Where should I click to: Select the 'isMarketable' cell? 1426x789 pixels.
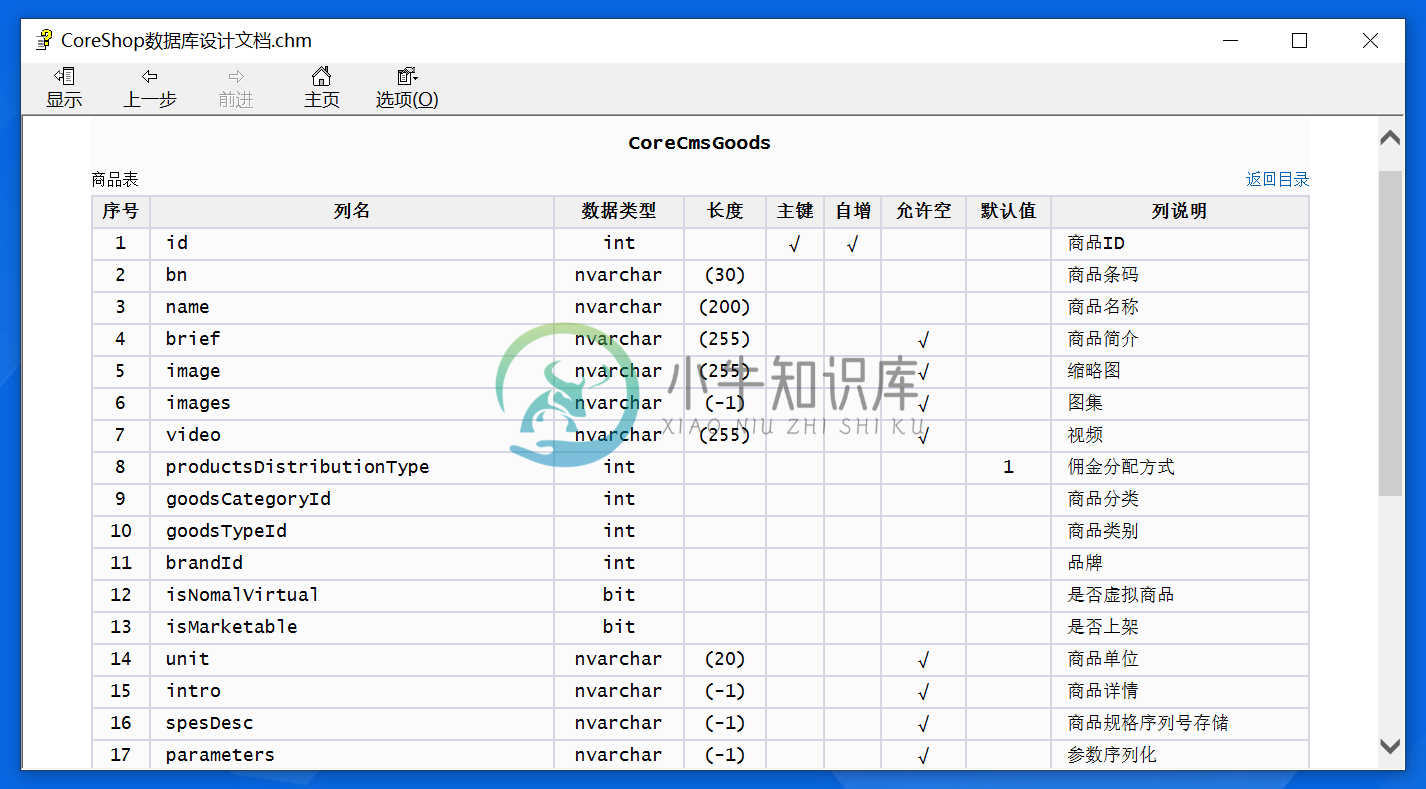pos(352,627)
